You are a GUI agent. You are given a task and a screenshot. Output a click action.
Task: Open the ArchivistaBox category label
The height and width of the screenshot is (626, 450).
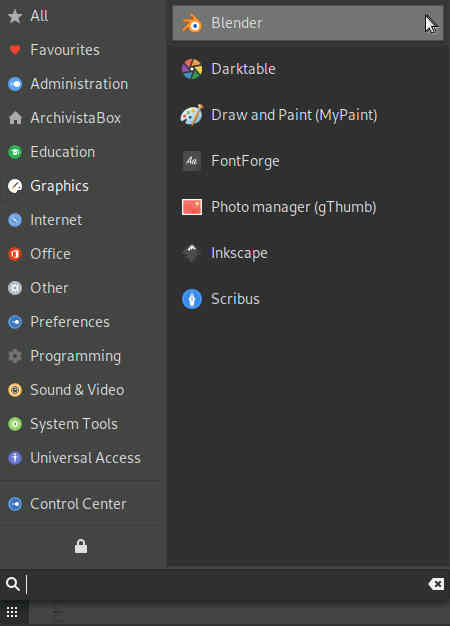[75, 118]
